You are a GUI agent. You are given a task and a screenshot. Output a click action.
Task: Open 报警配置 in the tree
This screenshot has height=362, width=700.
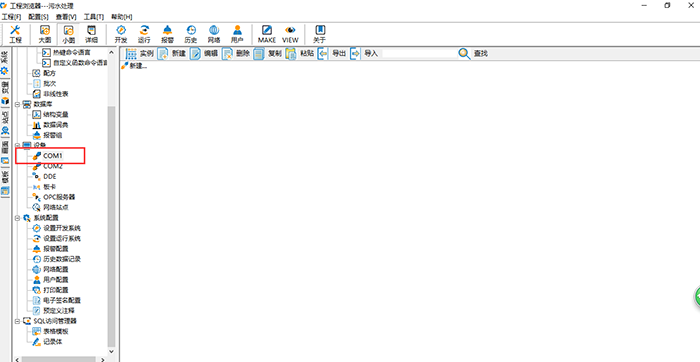tap(50, 249)
